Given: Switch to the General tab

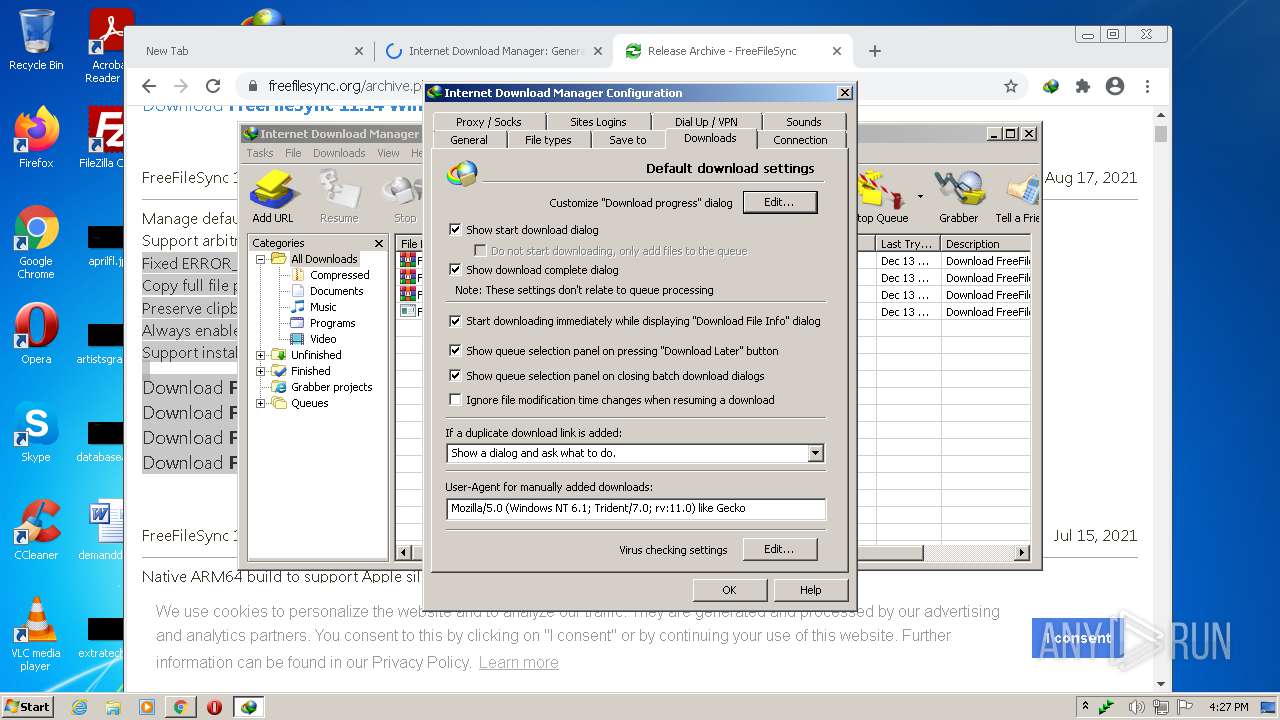Looking at the screenshot, I should pyautogui.click(x=469, y=140).
